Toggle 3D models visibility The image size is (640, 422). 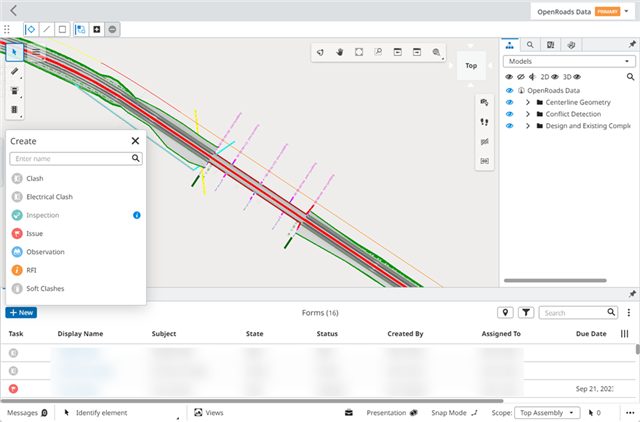(x=571, y=77)
